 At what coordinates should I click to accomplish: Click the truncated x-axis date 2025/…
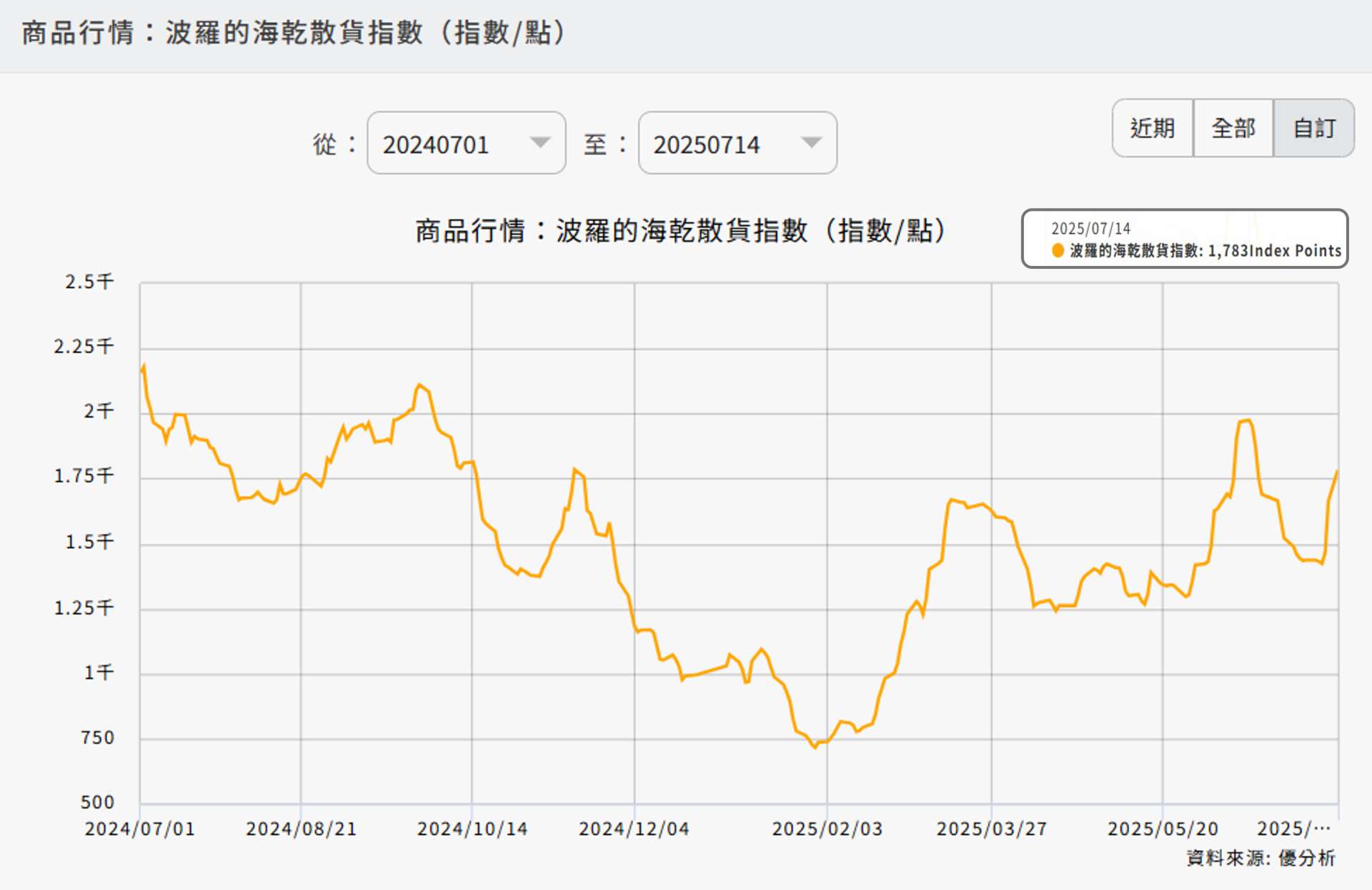tap(1293, 829)
